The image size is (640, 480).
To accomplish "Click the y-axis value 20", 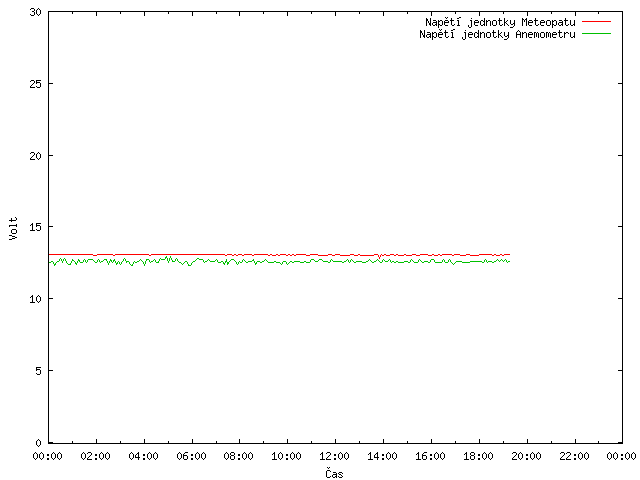I will 36,156.
